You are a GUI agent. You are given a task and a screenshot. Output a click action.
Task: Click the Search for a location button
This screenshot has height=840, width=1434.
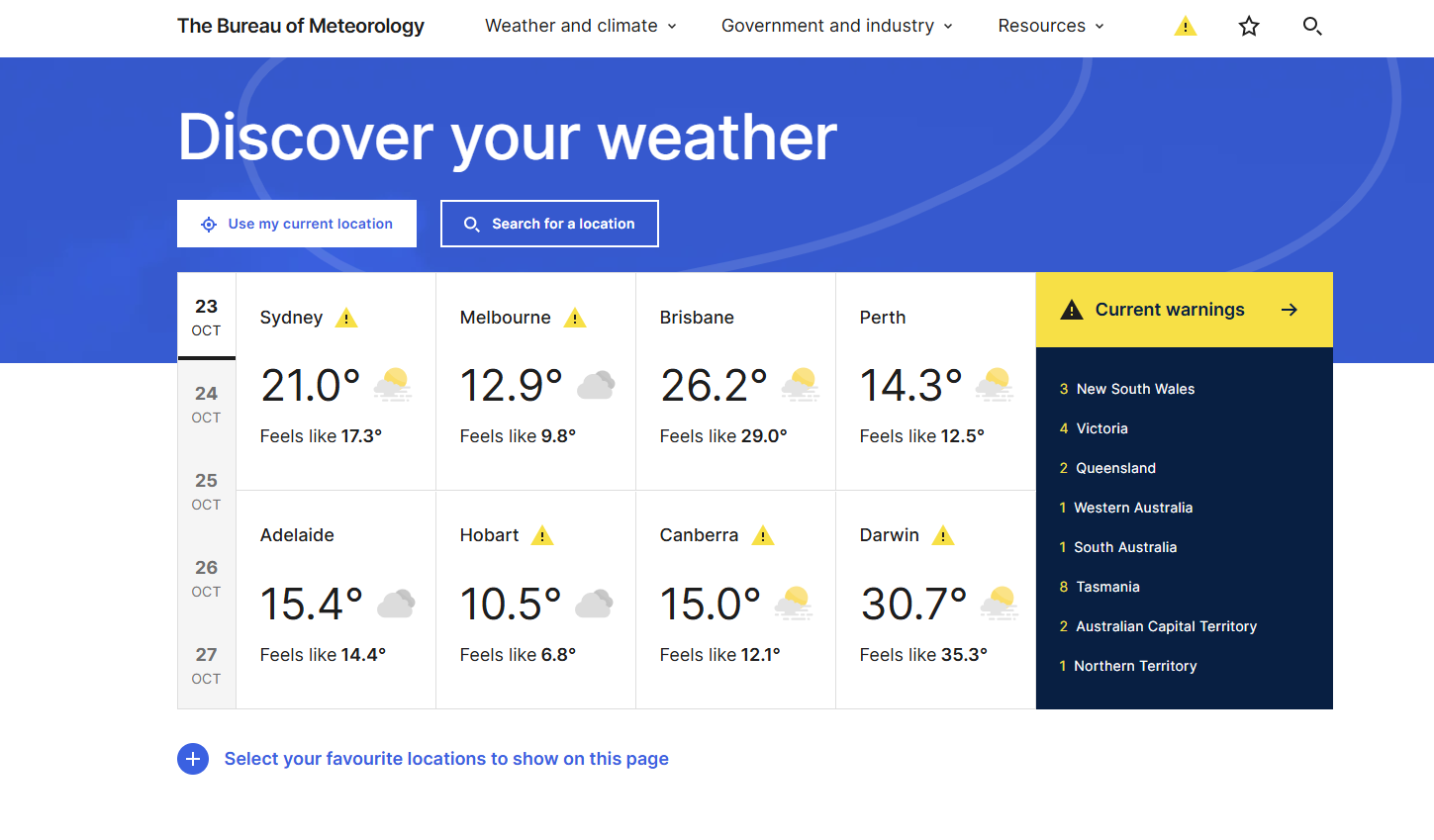tap(549, 224)
